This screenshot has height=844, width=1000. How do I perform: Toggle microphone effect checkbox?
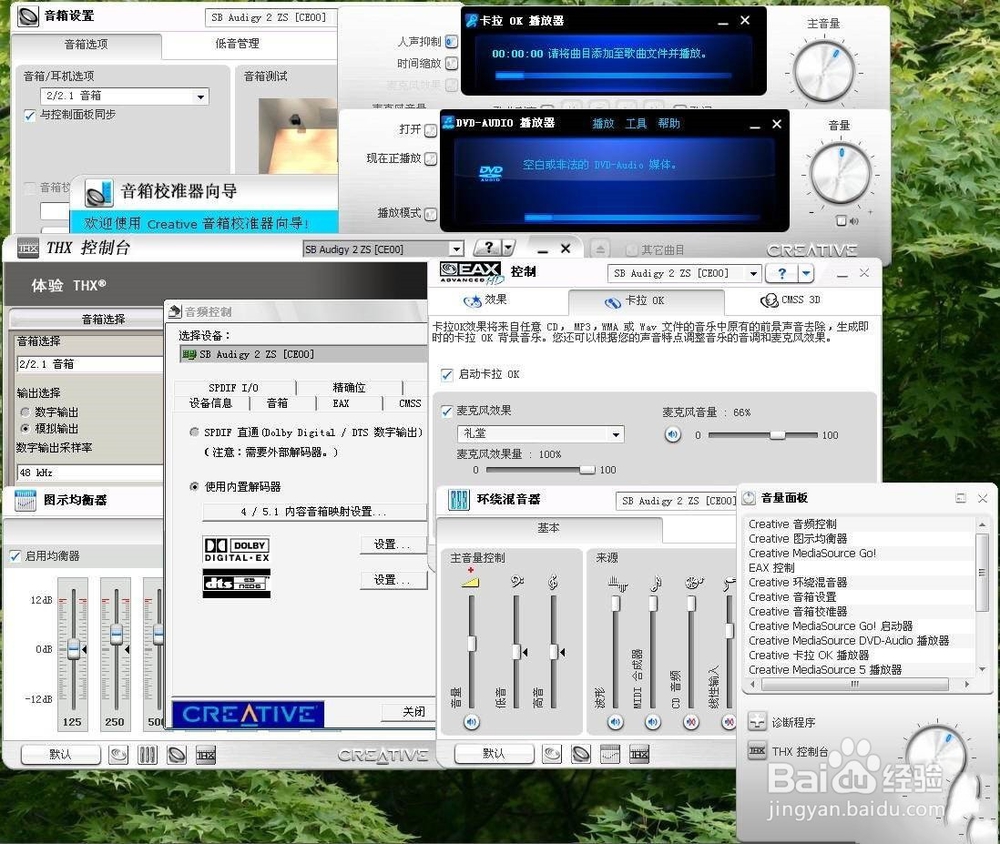coord(447,411)
